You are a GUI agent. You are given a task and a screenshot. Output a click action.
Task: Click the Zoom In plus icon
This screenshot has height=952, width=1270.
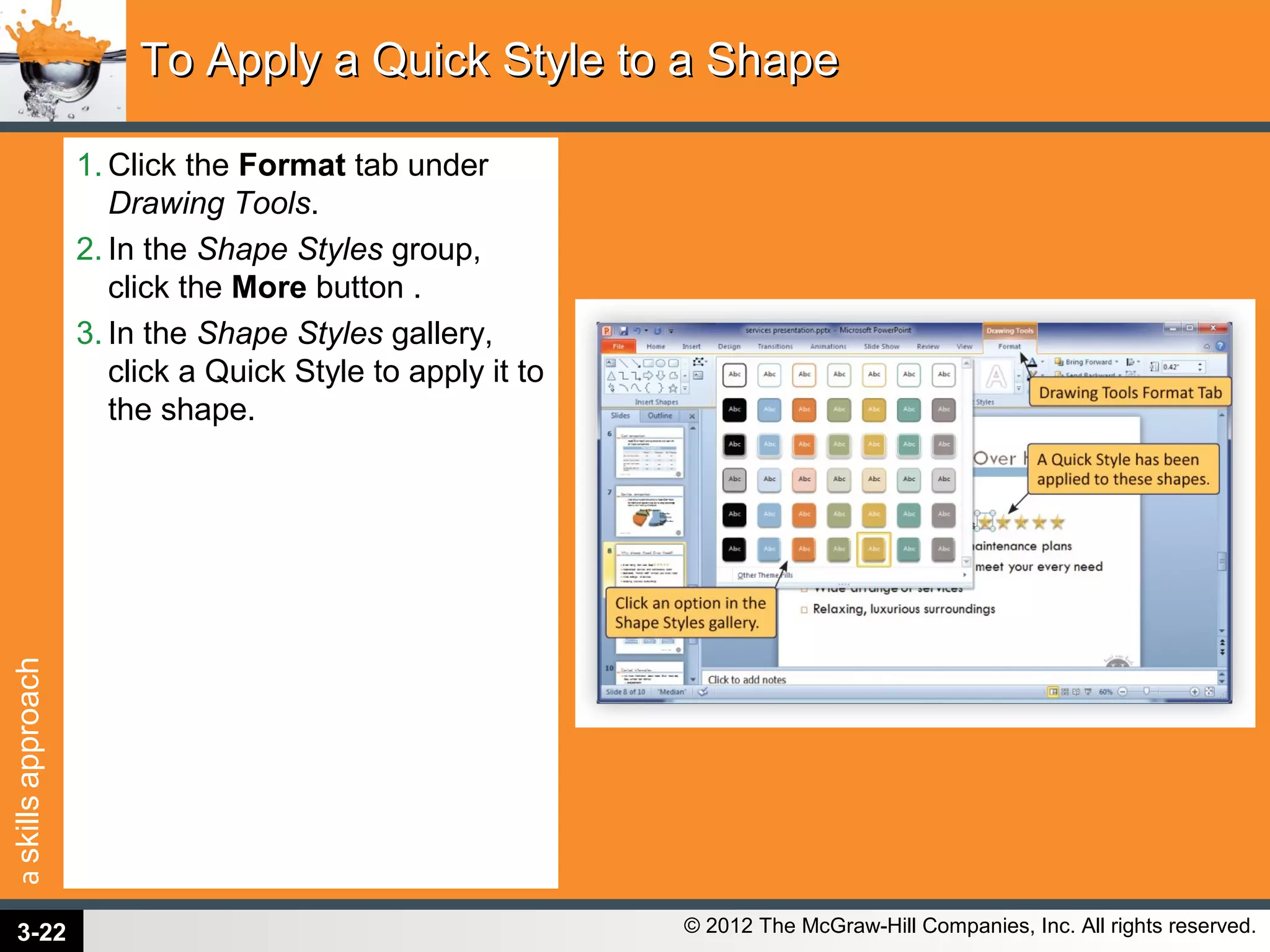click(x=1194, y=692)
